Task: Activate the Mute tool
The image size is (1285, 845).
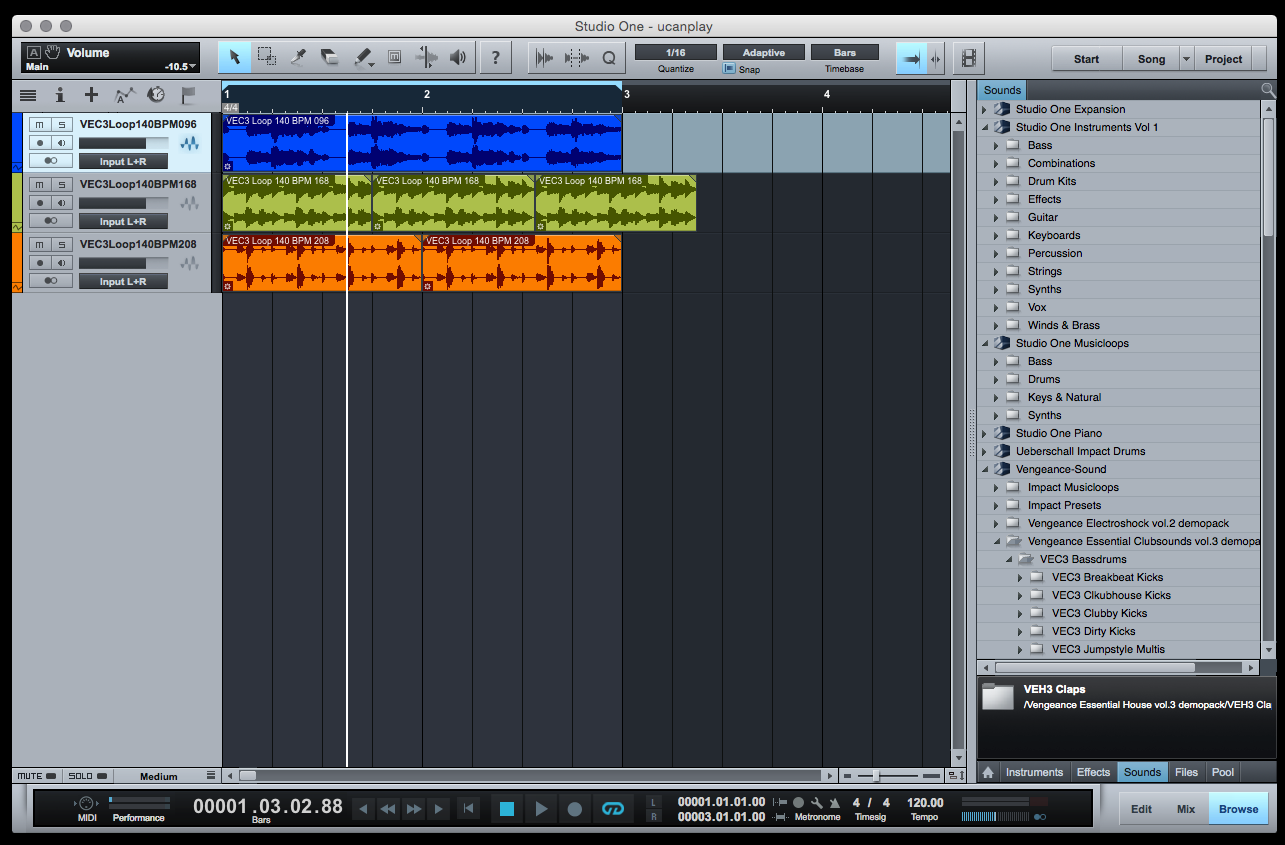Action: point(394,58)
